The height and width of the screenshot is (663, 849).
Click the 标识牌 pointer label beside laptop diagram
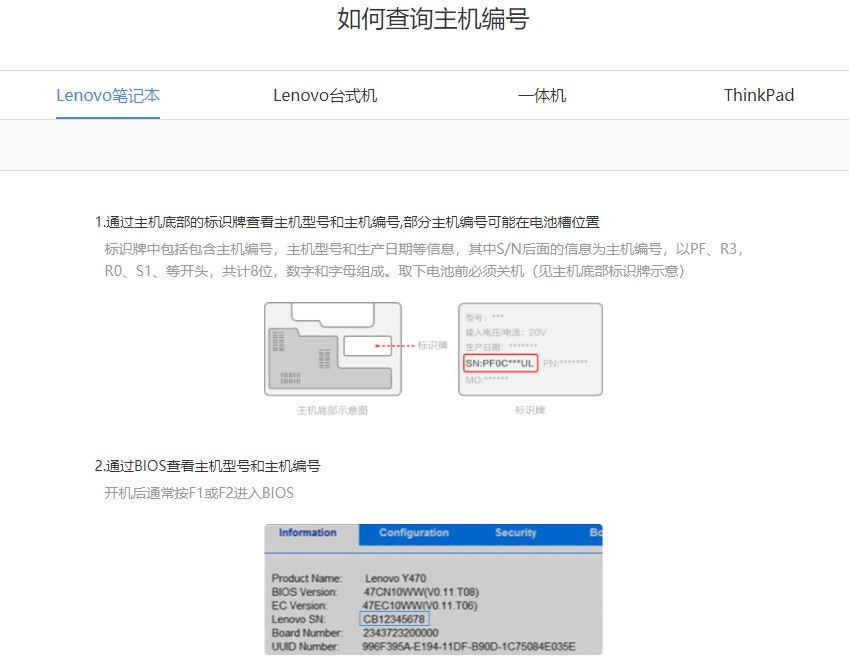[x=433, y=346]
